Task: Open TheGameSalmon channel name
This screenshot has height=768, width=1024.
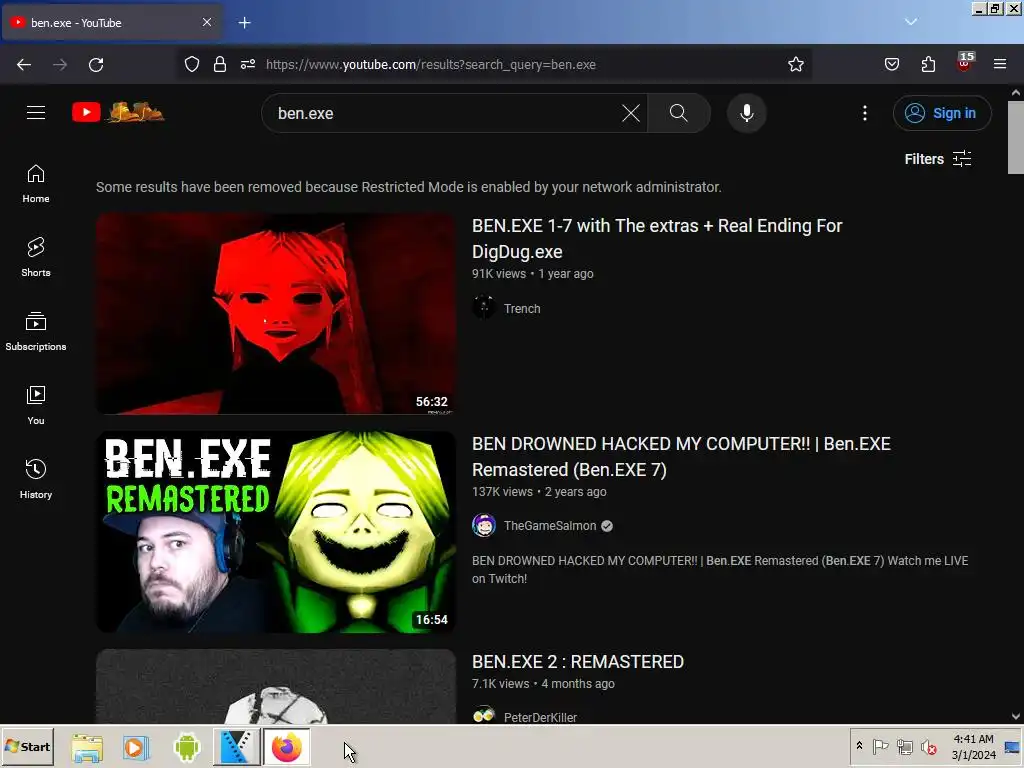Action: 550,526
